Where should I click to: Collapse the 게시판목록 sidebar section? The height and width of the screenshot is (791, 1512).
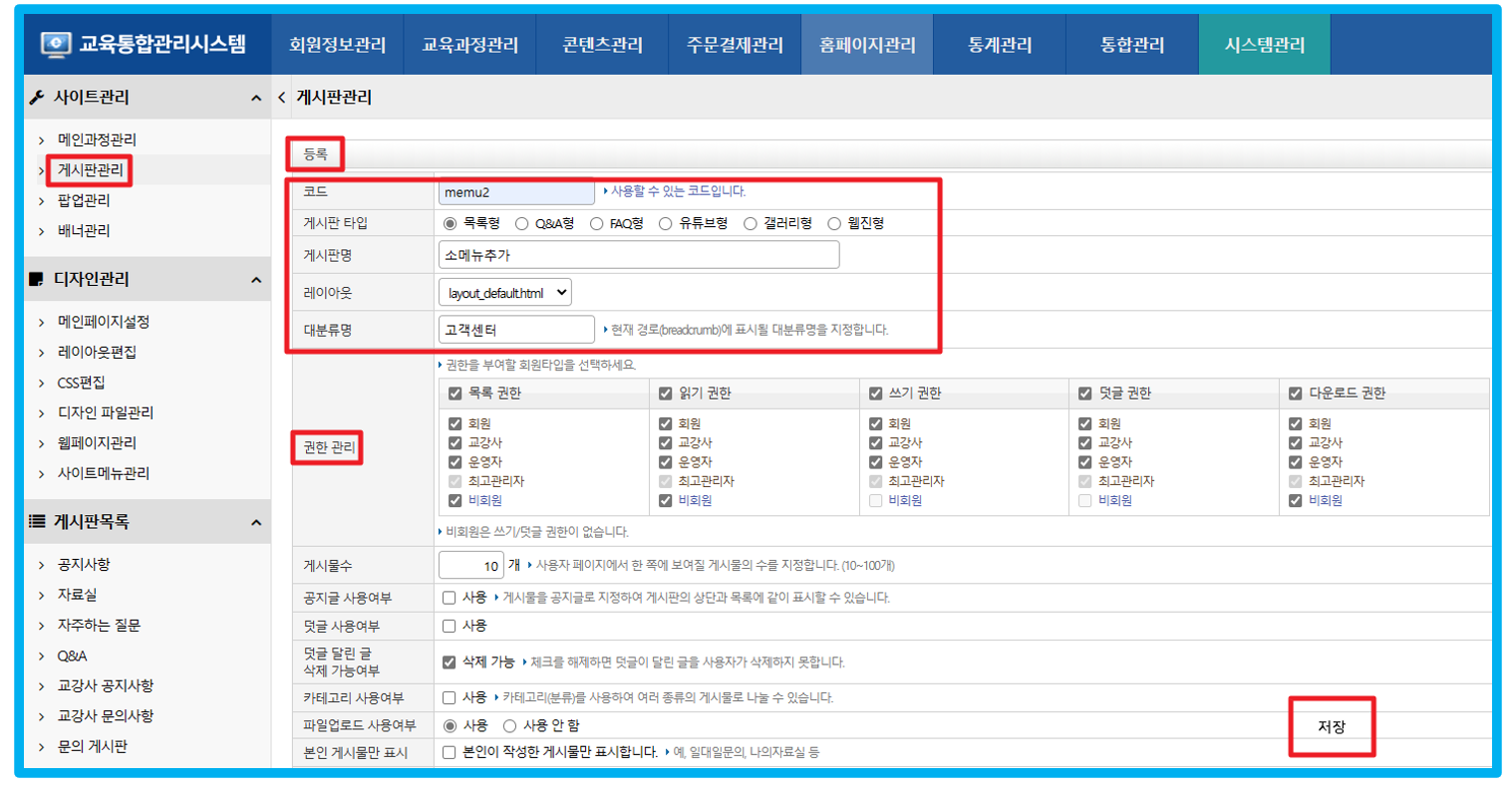point(256,522)
